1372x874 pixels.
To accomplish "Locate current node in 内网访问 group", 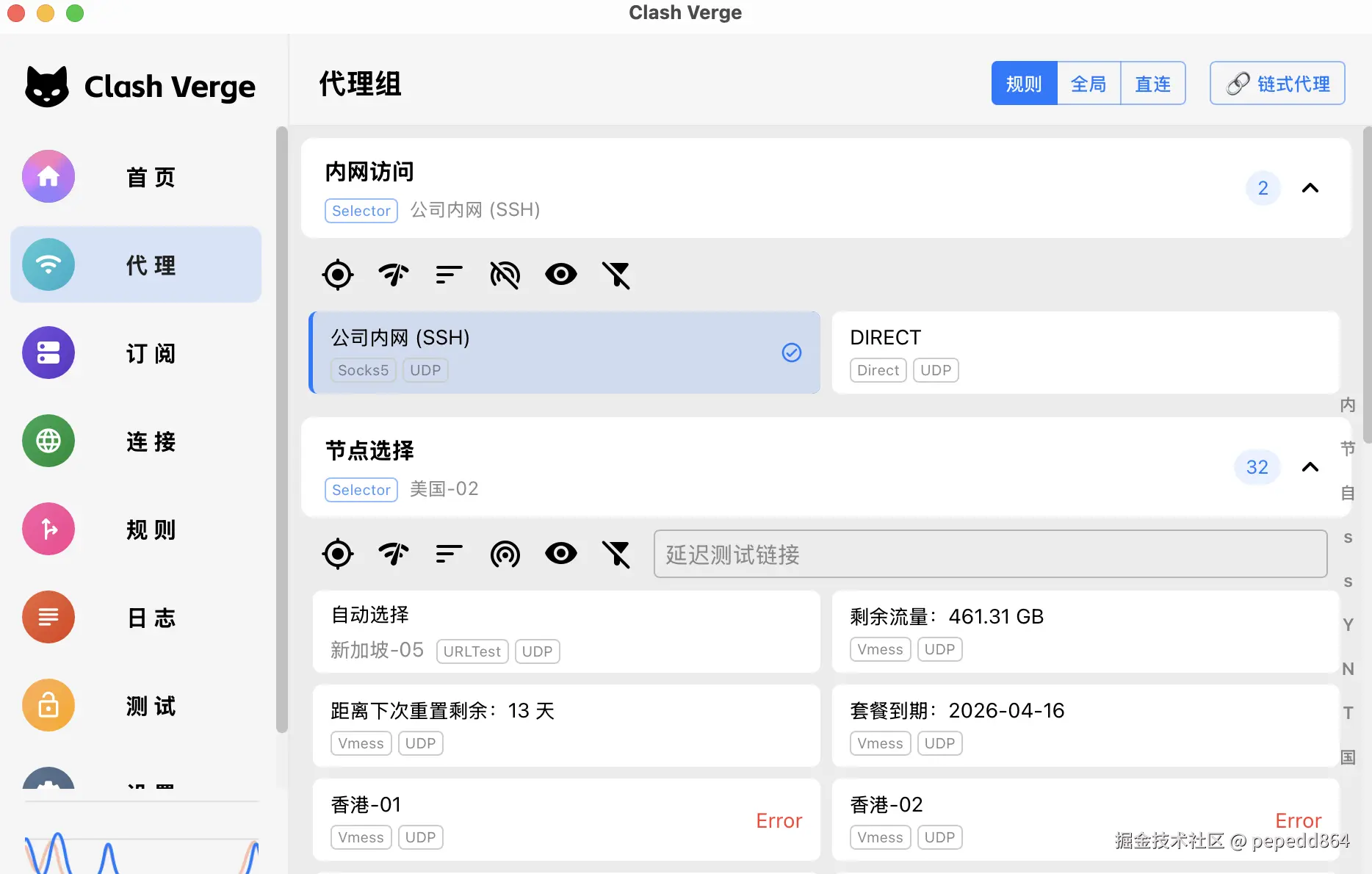I will [338, 275].
